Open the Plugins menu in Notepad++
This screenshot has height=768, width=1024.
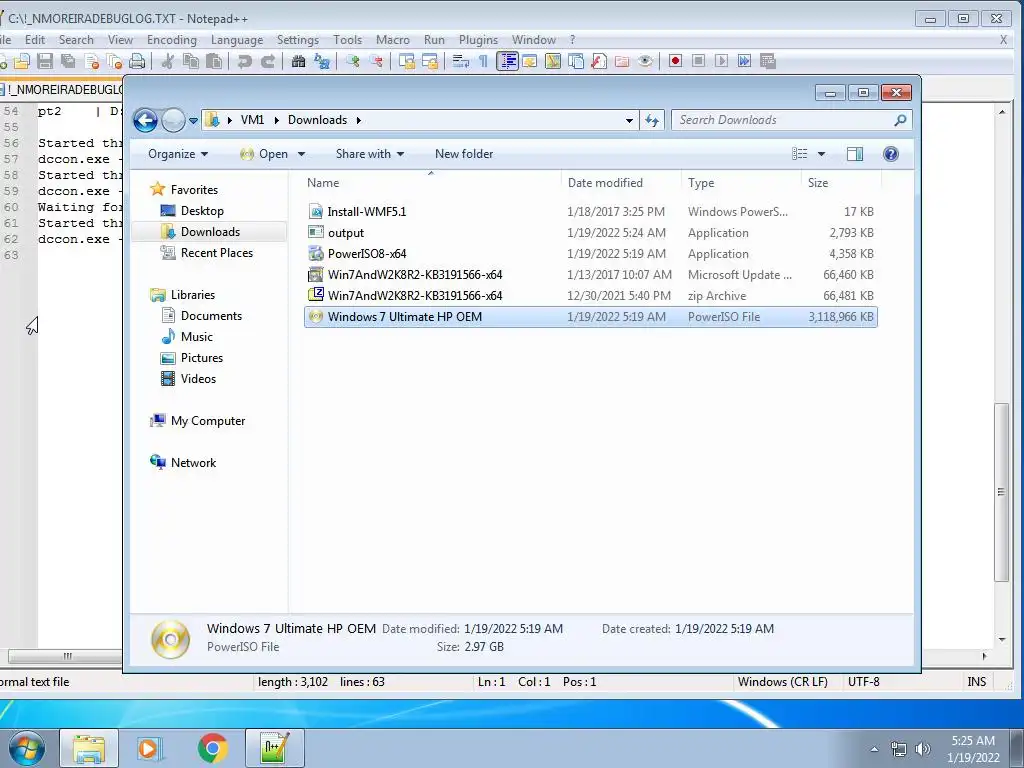478,40
